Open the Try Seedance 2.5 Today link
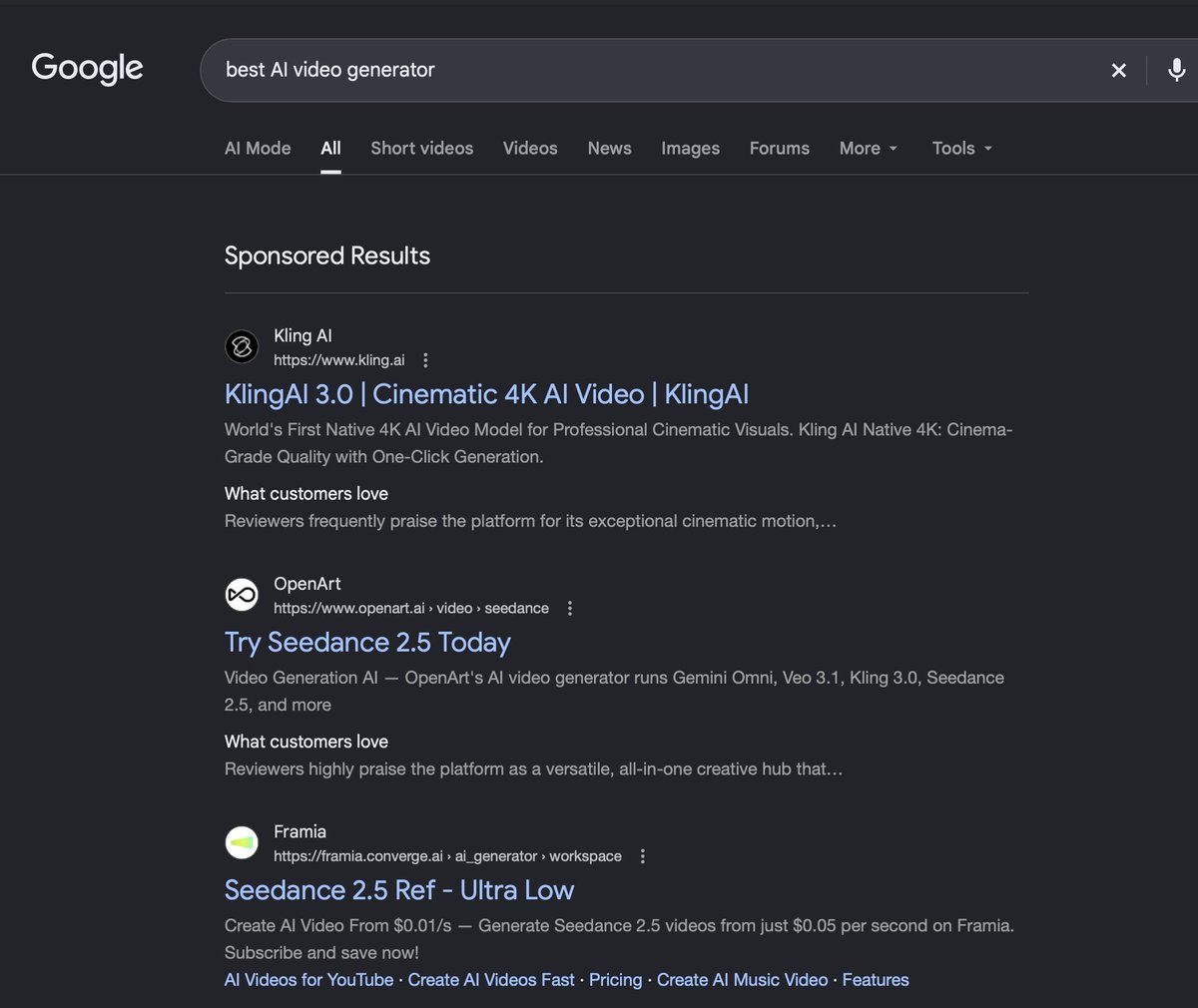The image size is (1198, 1008). pyautogui.click(x=367, y=642)
